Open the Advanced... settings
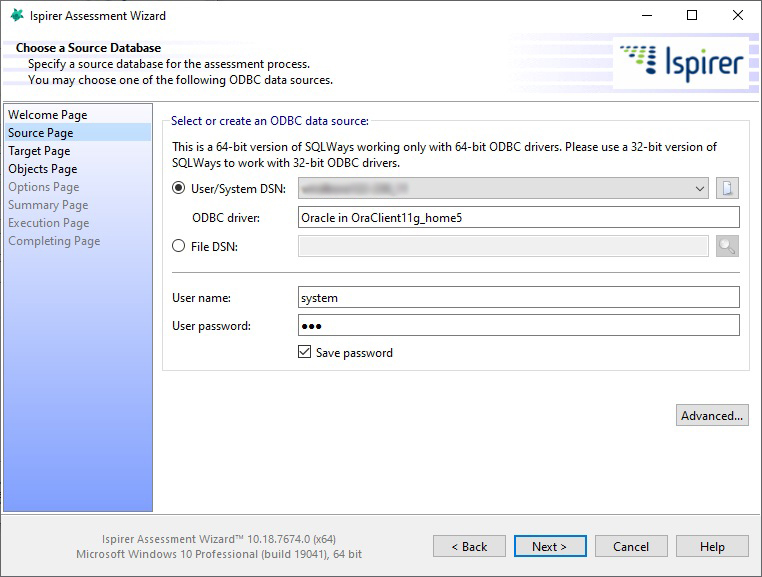This screenshot has height=577, width=762. click(712, 416)
